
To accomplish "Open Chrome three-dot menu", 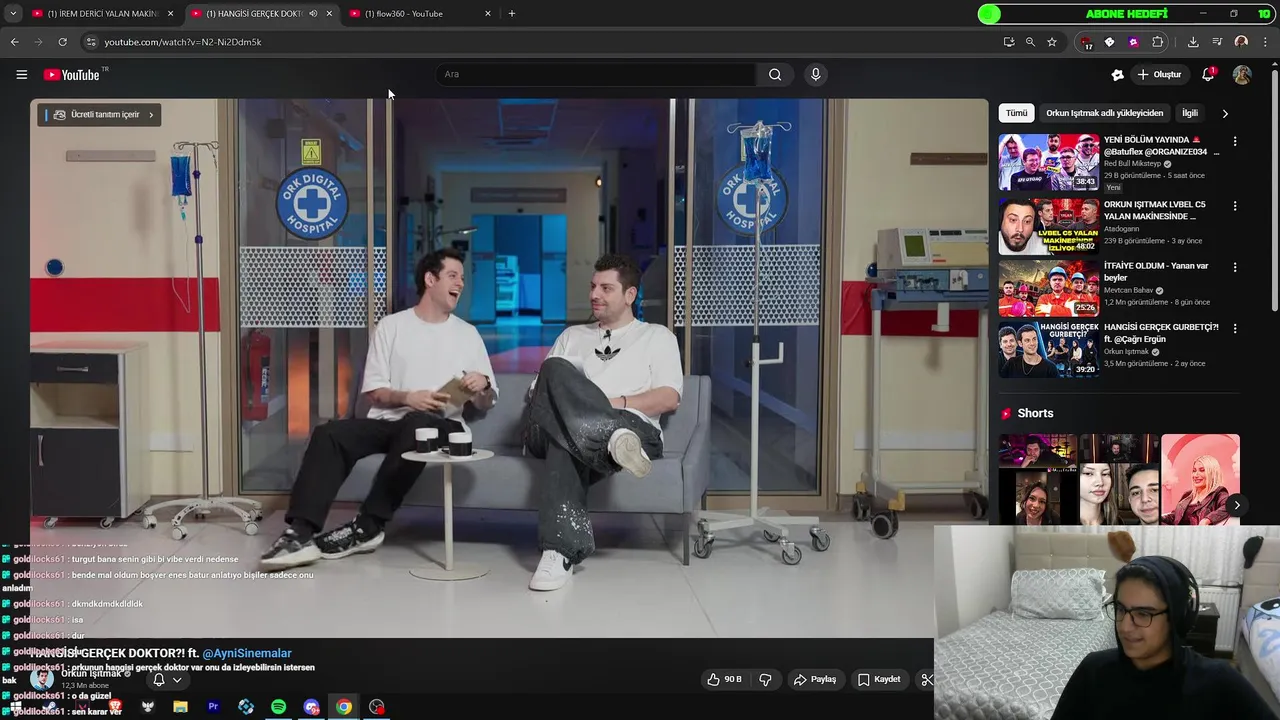I will 1266,42.
